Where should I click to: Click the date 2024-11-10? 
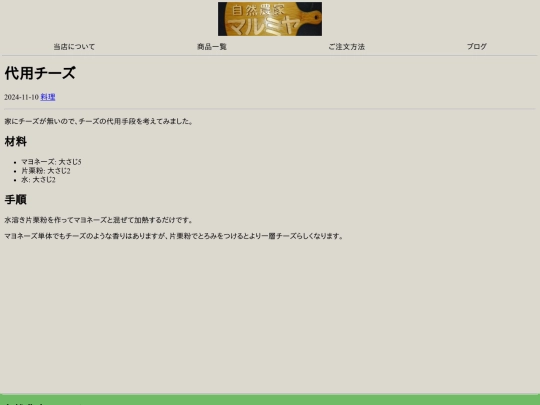coord(21,97)
